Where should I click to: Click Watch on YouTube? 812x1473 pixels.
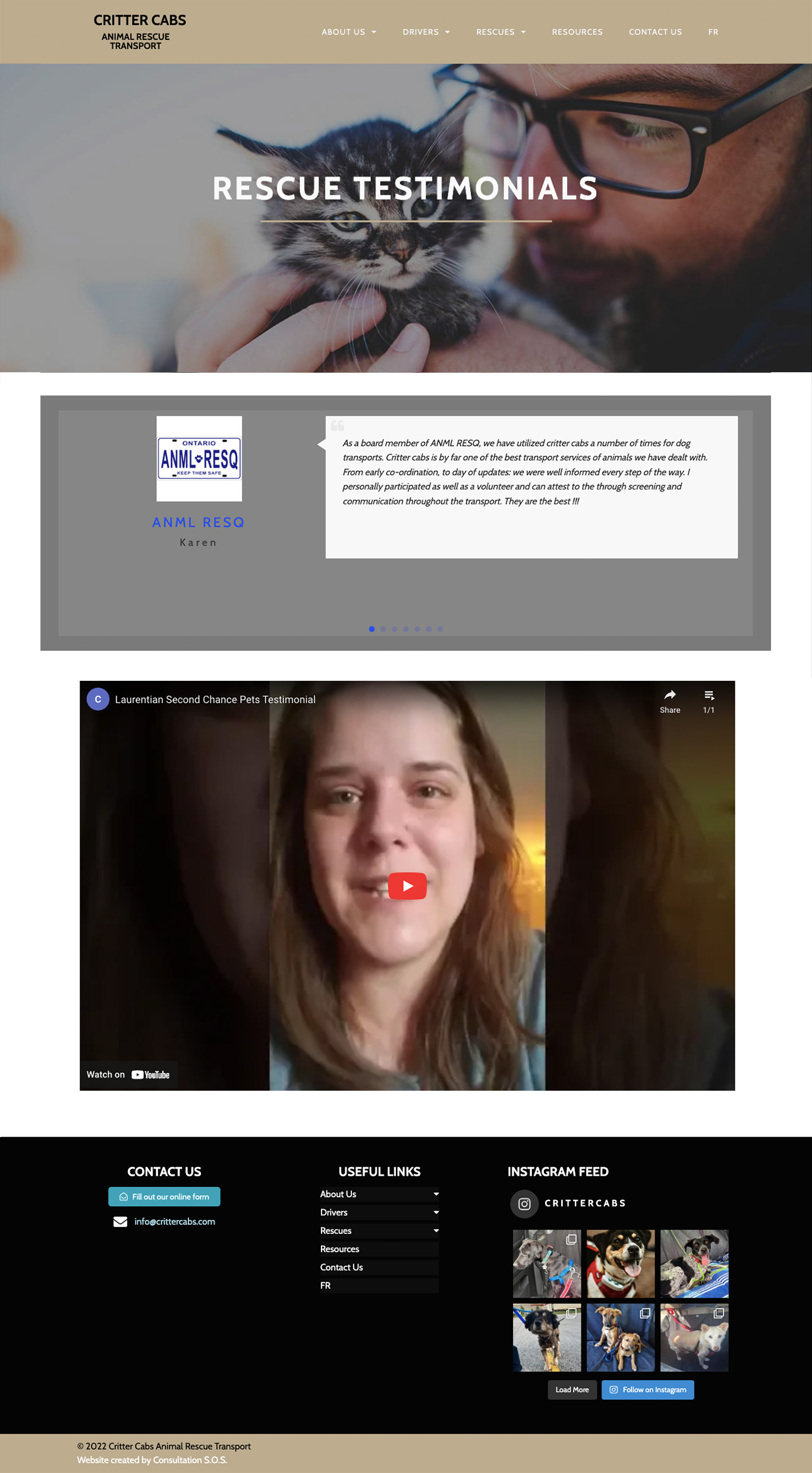128,1075
